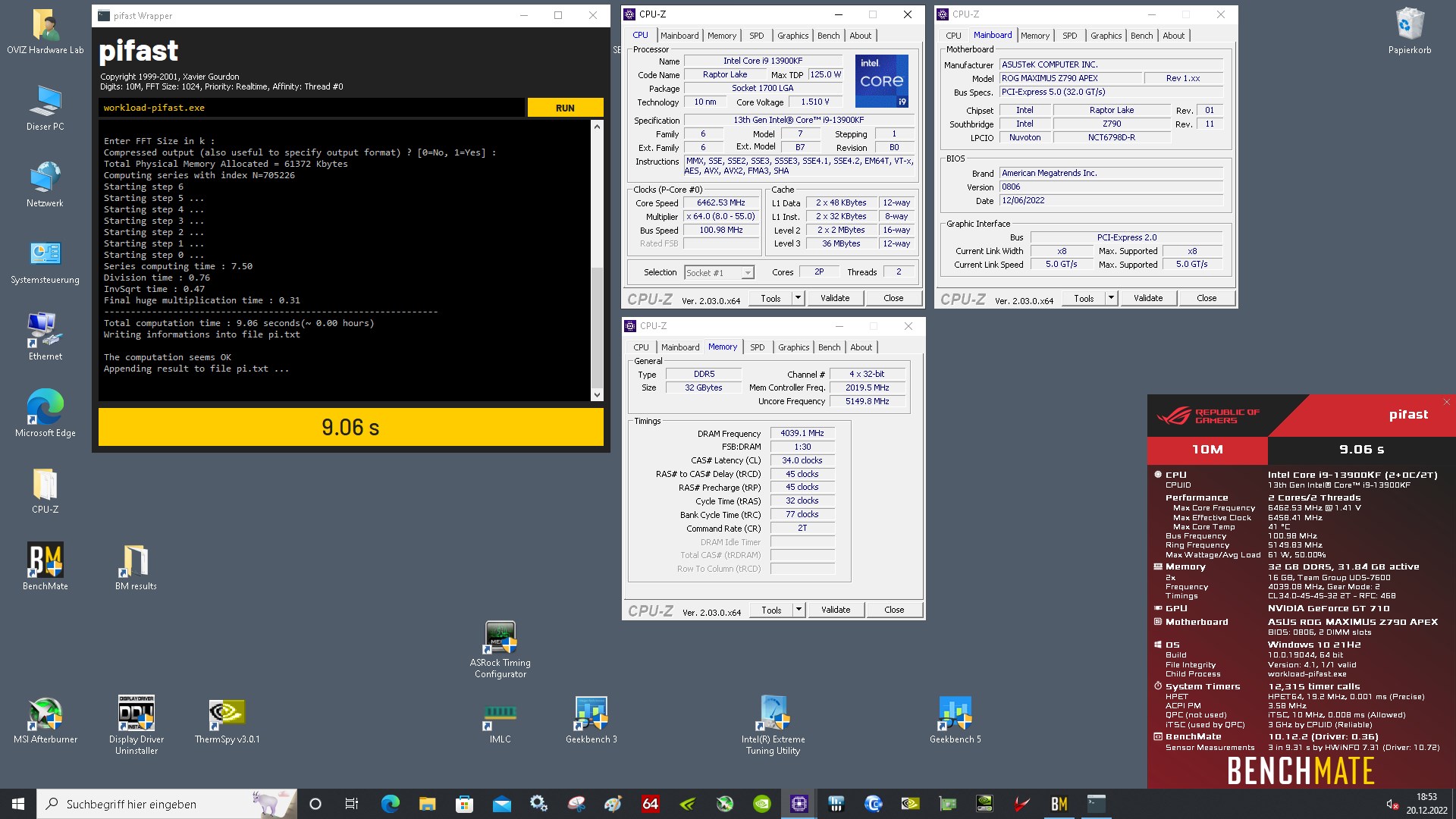Viewport: 1456px width, 819px height.
Task: Click the terminal icon in the taskbar
Action: [1097, 804]
